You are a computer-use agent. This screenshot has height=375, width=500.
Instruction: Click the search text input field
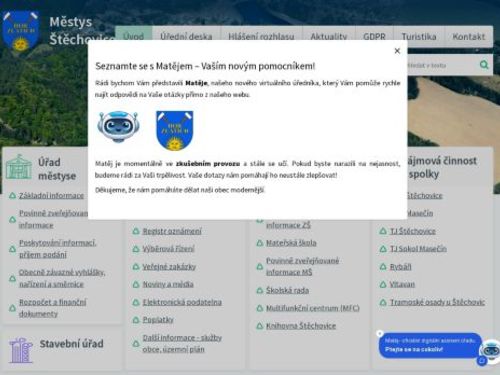pyautogui.click(x=442, y=65)
